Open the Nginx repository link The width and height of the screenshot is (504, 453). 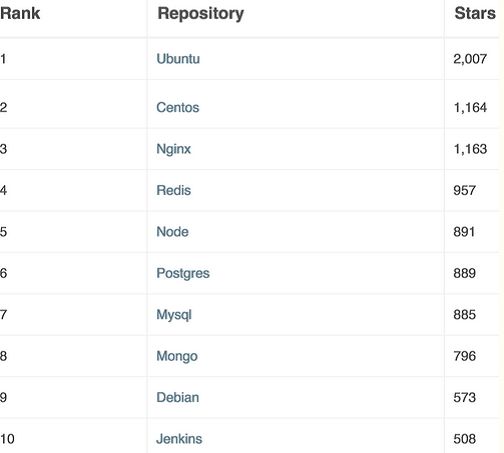(x=174, y=149)
